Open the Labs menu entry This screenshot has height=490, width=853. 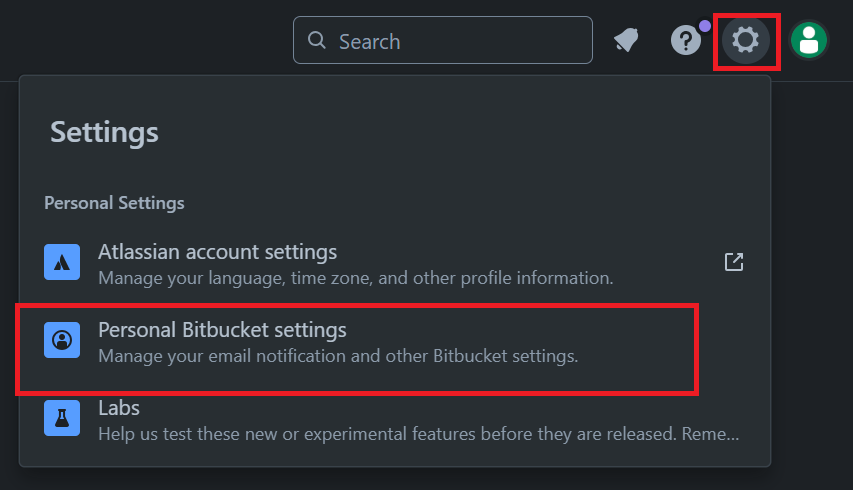tap(119, 408)
